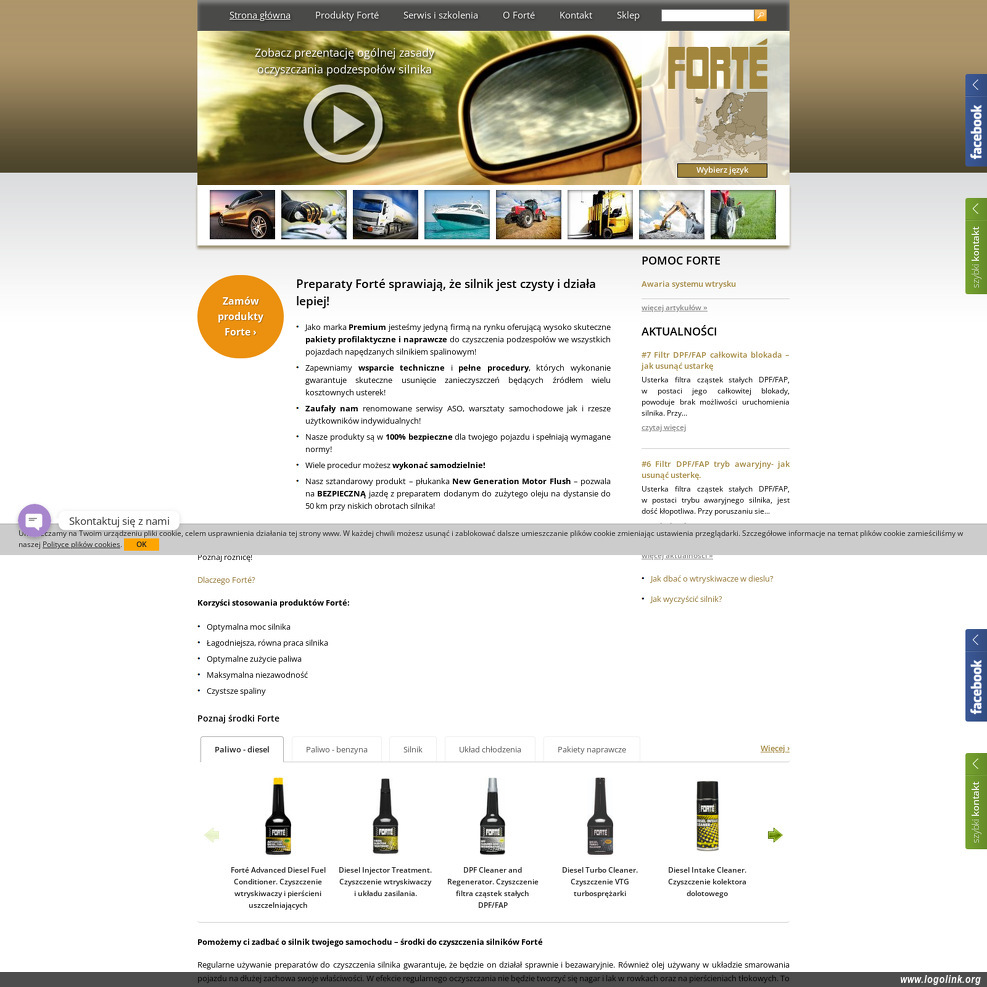
Task: Open the Forté Advanced Diesel Fuel Conditioner title
Action: tap(278, 888)
